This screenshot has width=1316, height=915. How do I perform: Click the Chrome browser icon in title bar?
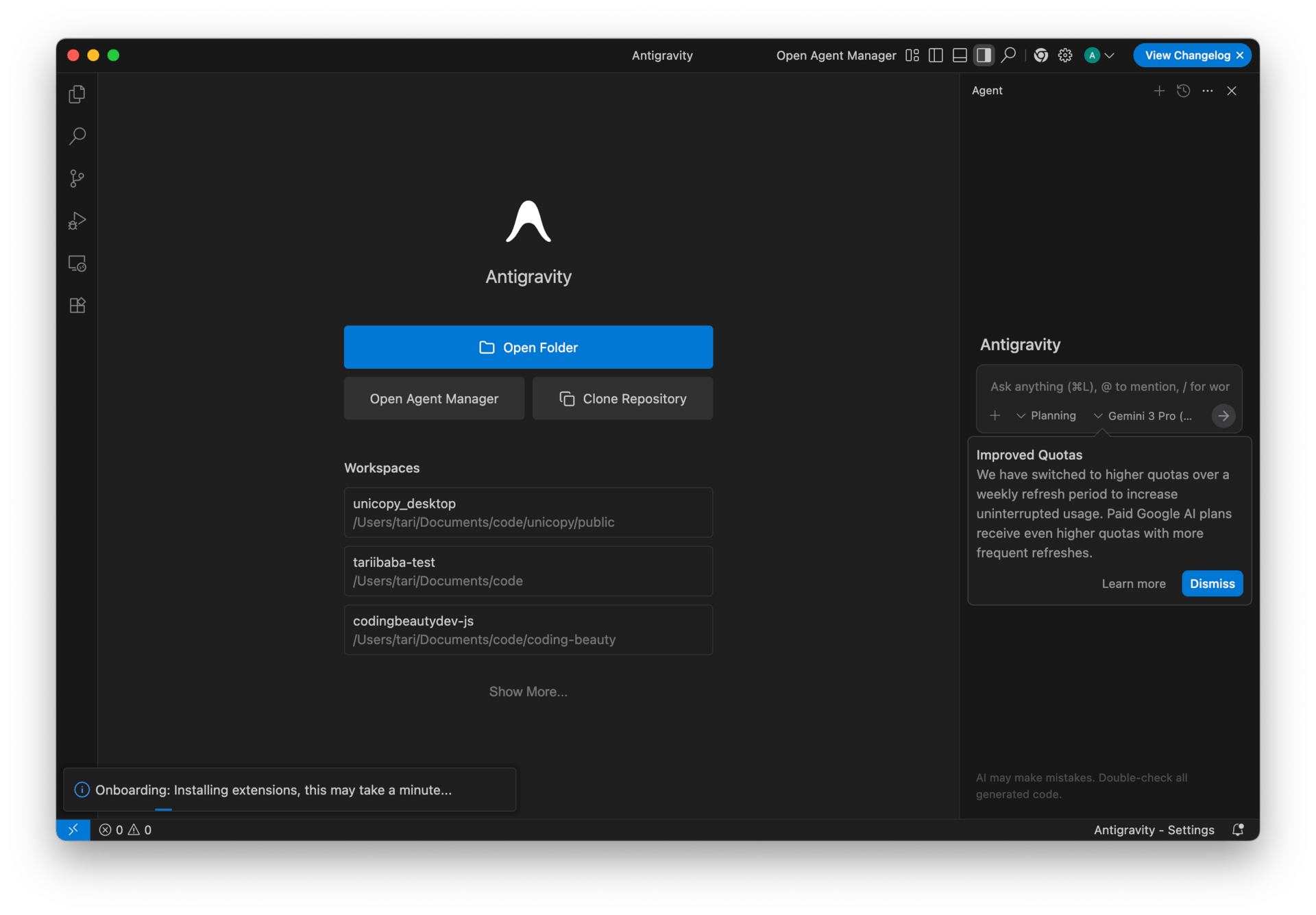coord(1040,56)
